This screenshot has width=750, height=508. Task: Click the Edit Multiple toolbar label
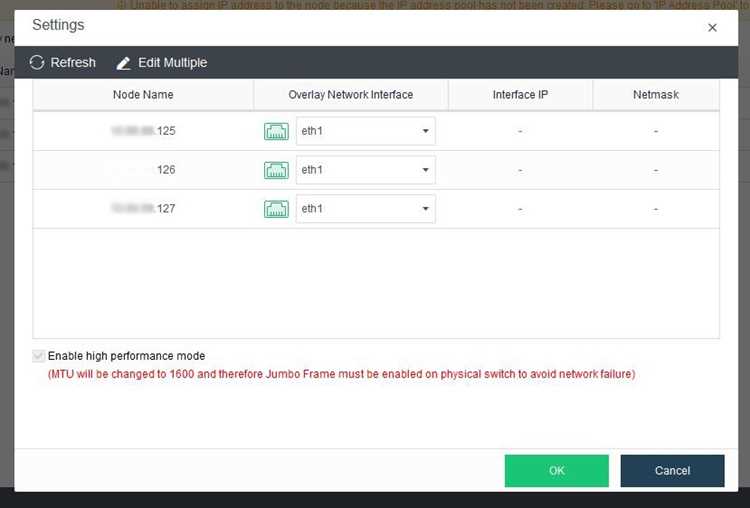pos(173,63)
